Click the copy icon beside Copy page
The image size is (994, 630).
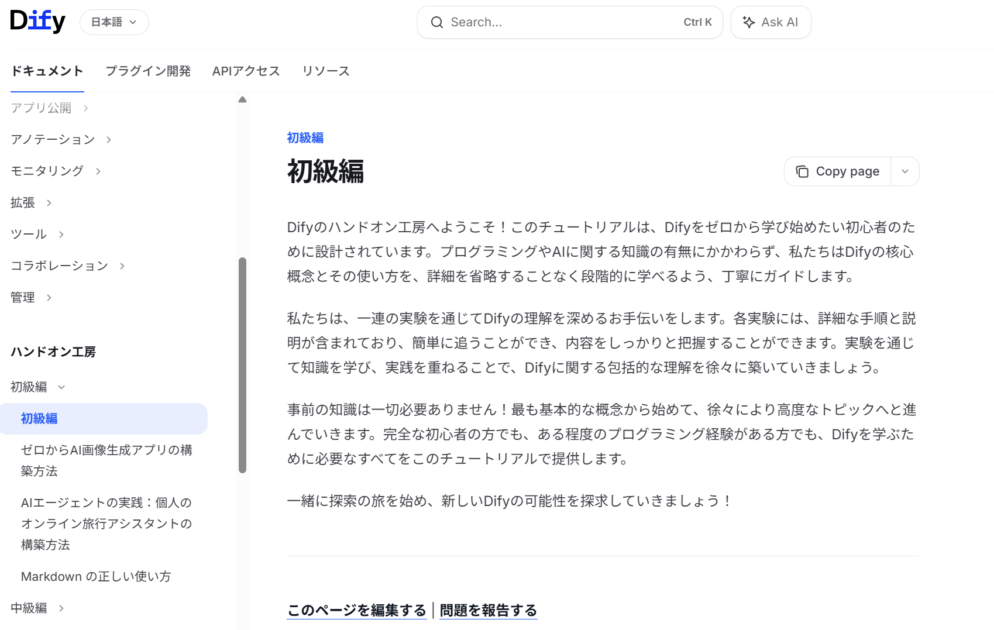[x=802, y=172]
